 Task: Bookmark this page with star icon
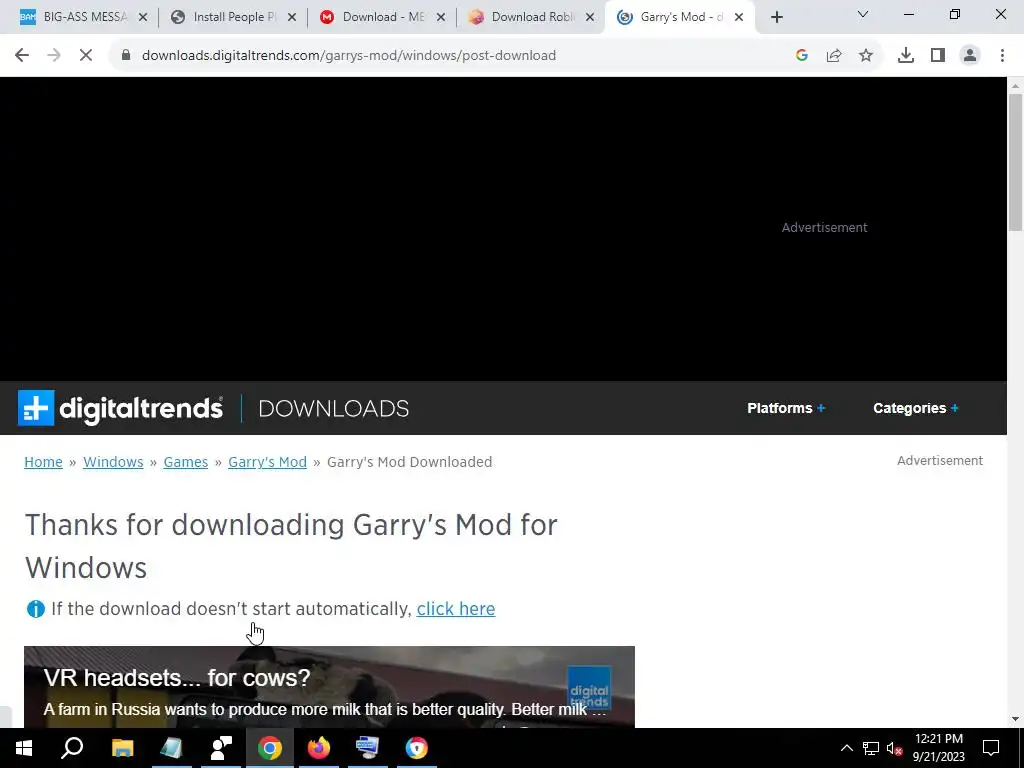(x=866, y=56)
